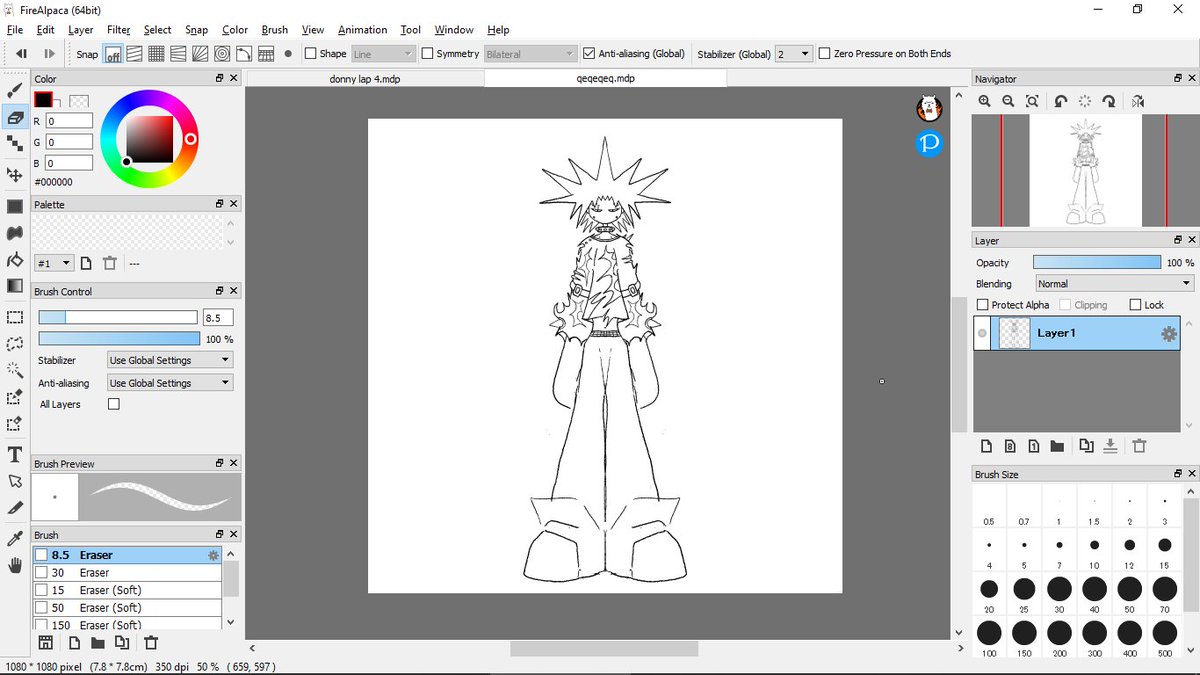
Task: Rotate canvas right in Navigator
Action: pyautogui.click(x=1109, y=101)
